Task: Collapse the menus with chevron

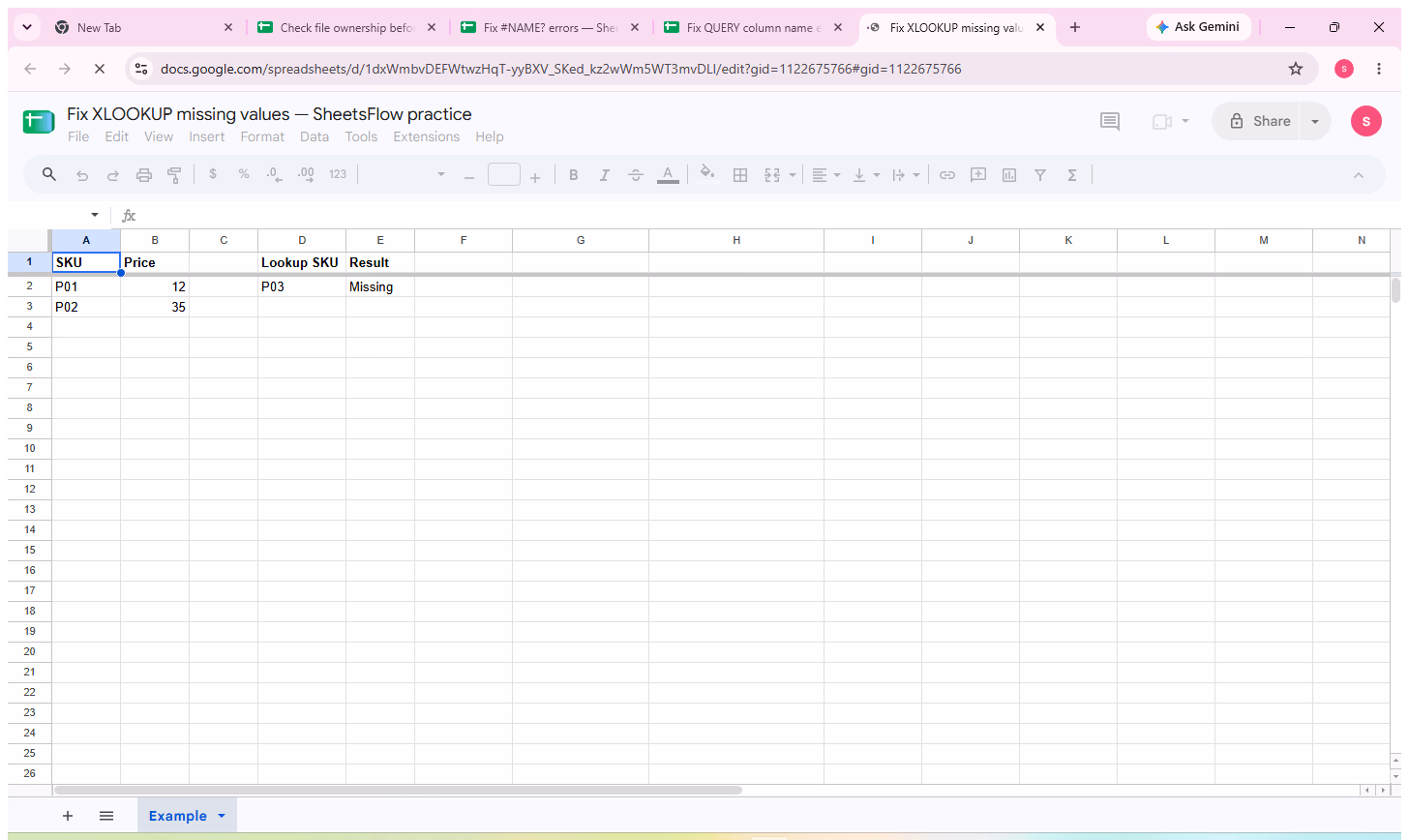Action: (1358, 175)
